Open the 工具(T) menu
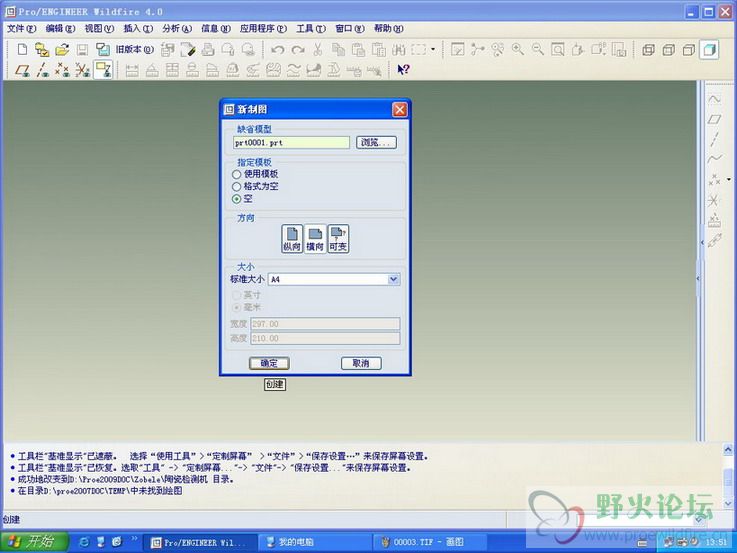 pos(311,29)
